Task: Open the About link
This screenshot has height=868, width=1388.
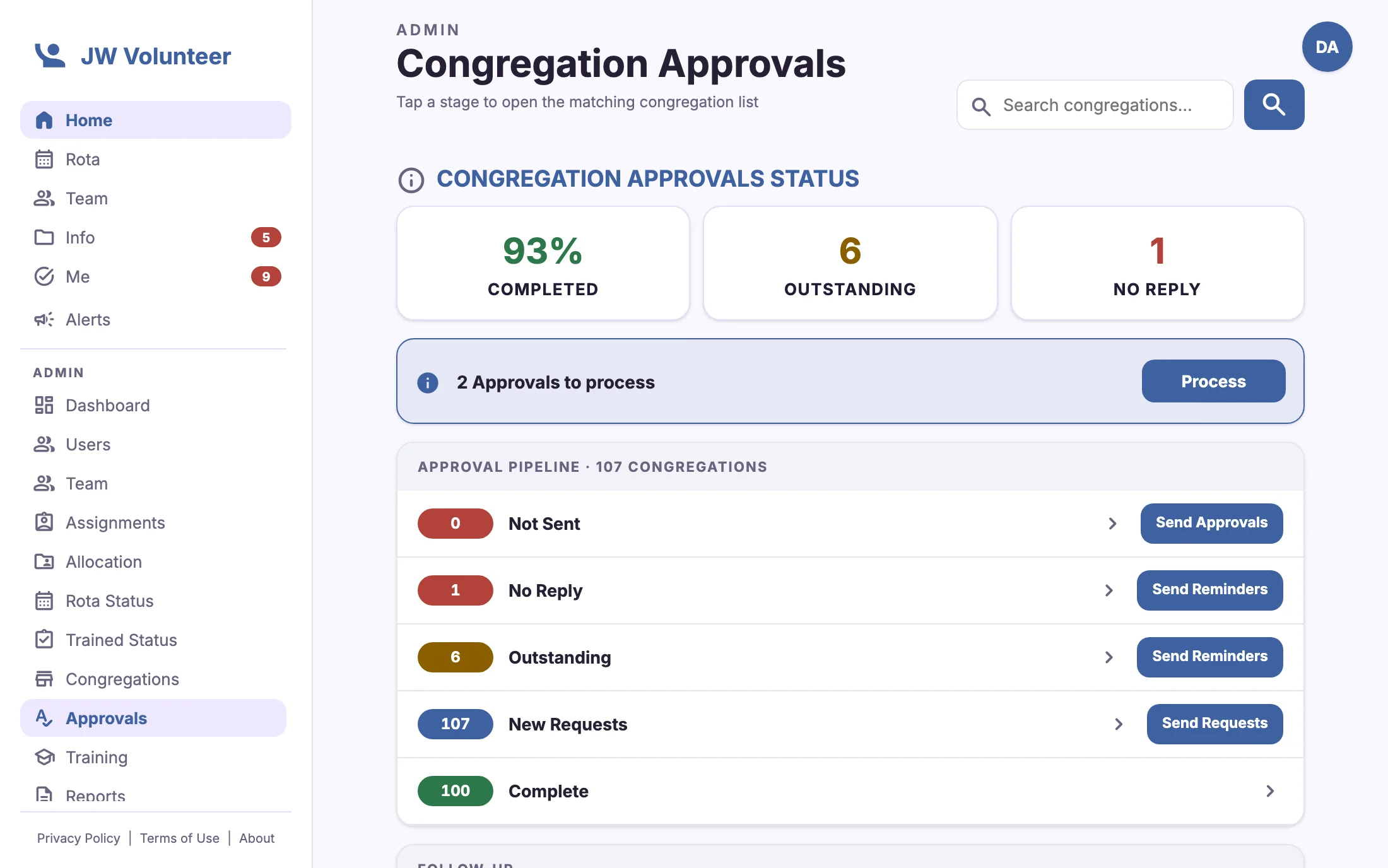Action: coord(257,838)
